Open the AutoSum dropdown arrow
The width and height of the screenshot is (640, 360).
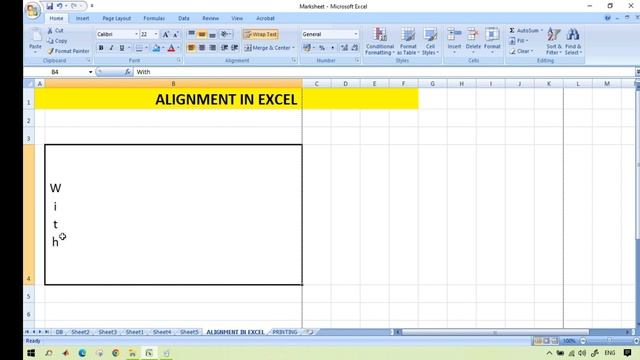542,31
